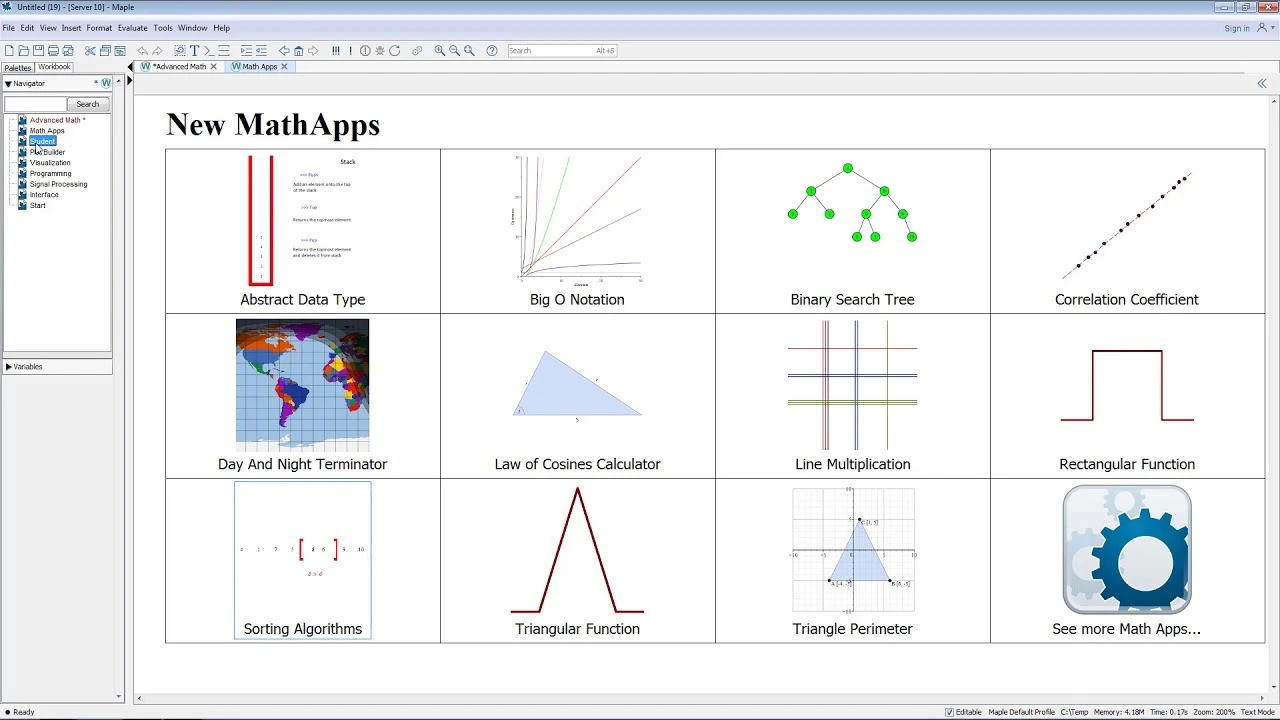The image size is (1280, 720).
Task: Collapse the right pane double chevron
Action: click(x=1262, y=84)
